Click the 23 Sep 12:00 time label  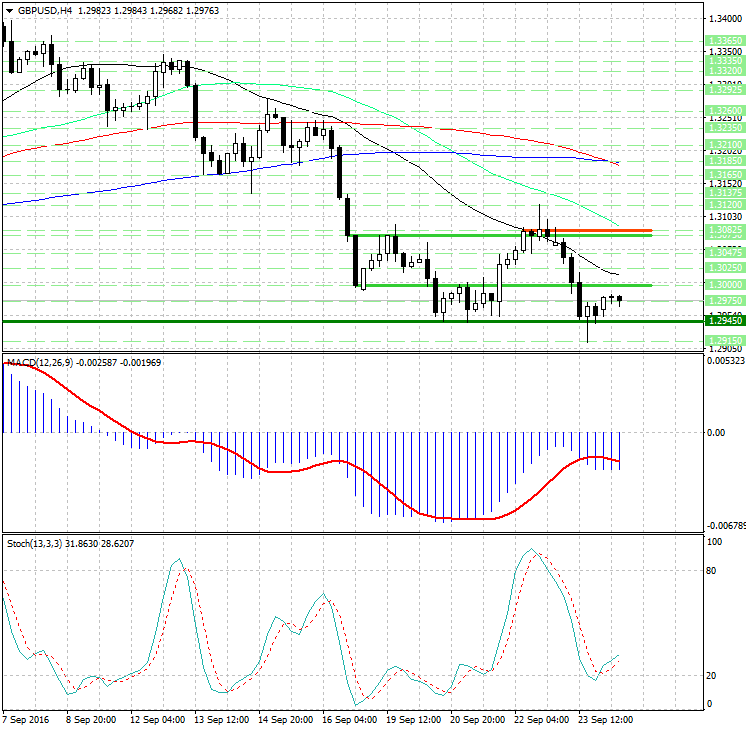[606, 719]
